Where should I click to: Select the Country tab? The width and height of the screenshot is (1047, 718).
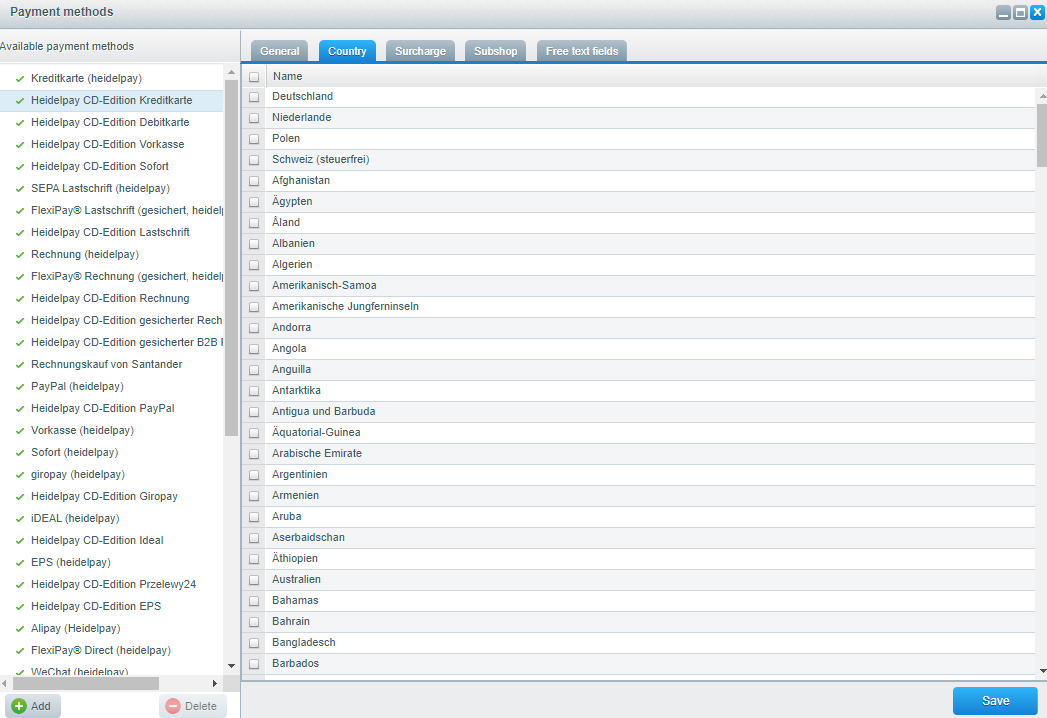click(347, 51)
